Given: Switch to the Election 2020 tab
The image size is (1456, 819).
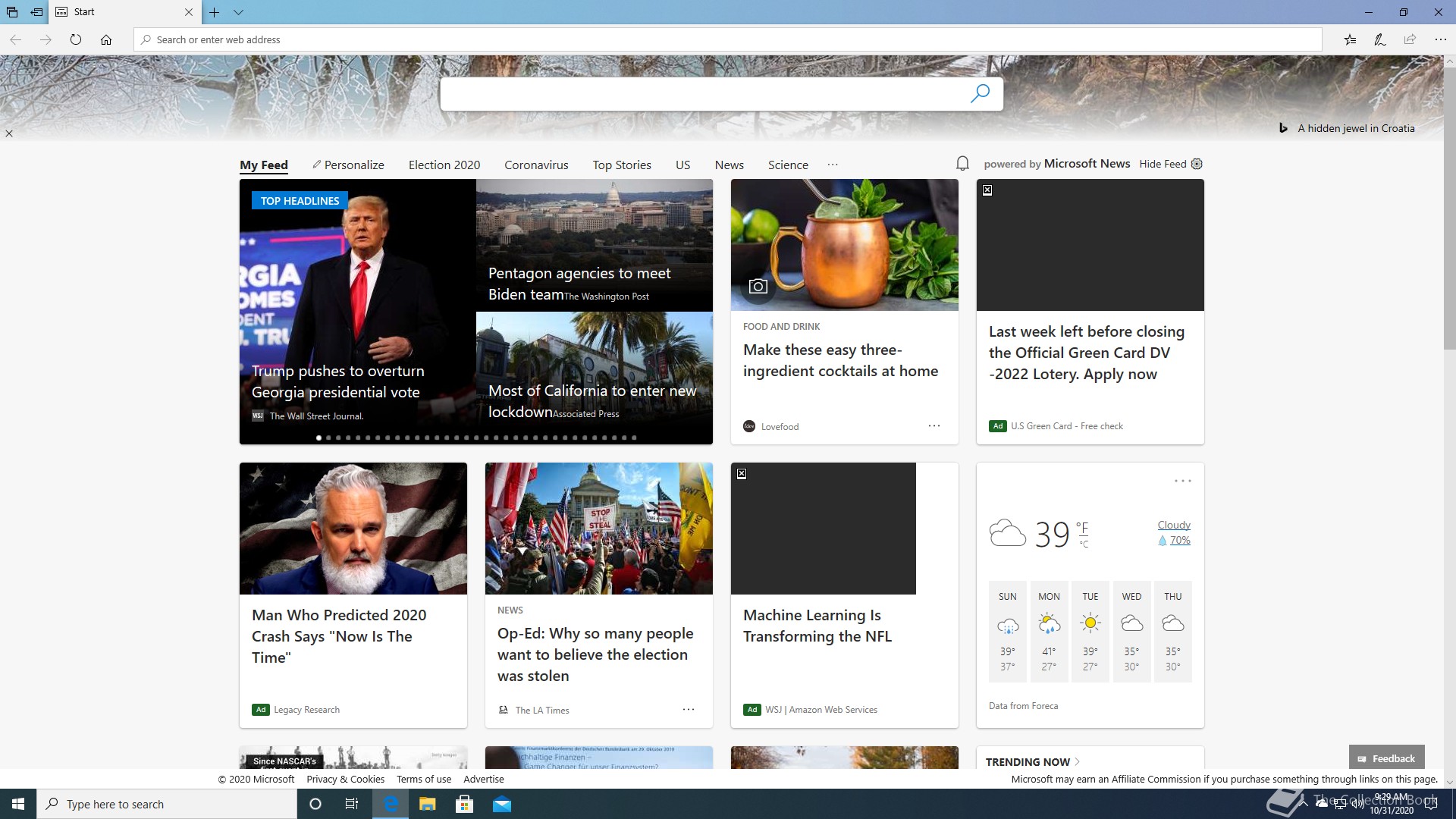Looking at the screenshot, I should tap(444, 165).
